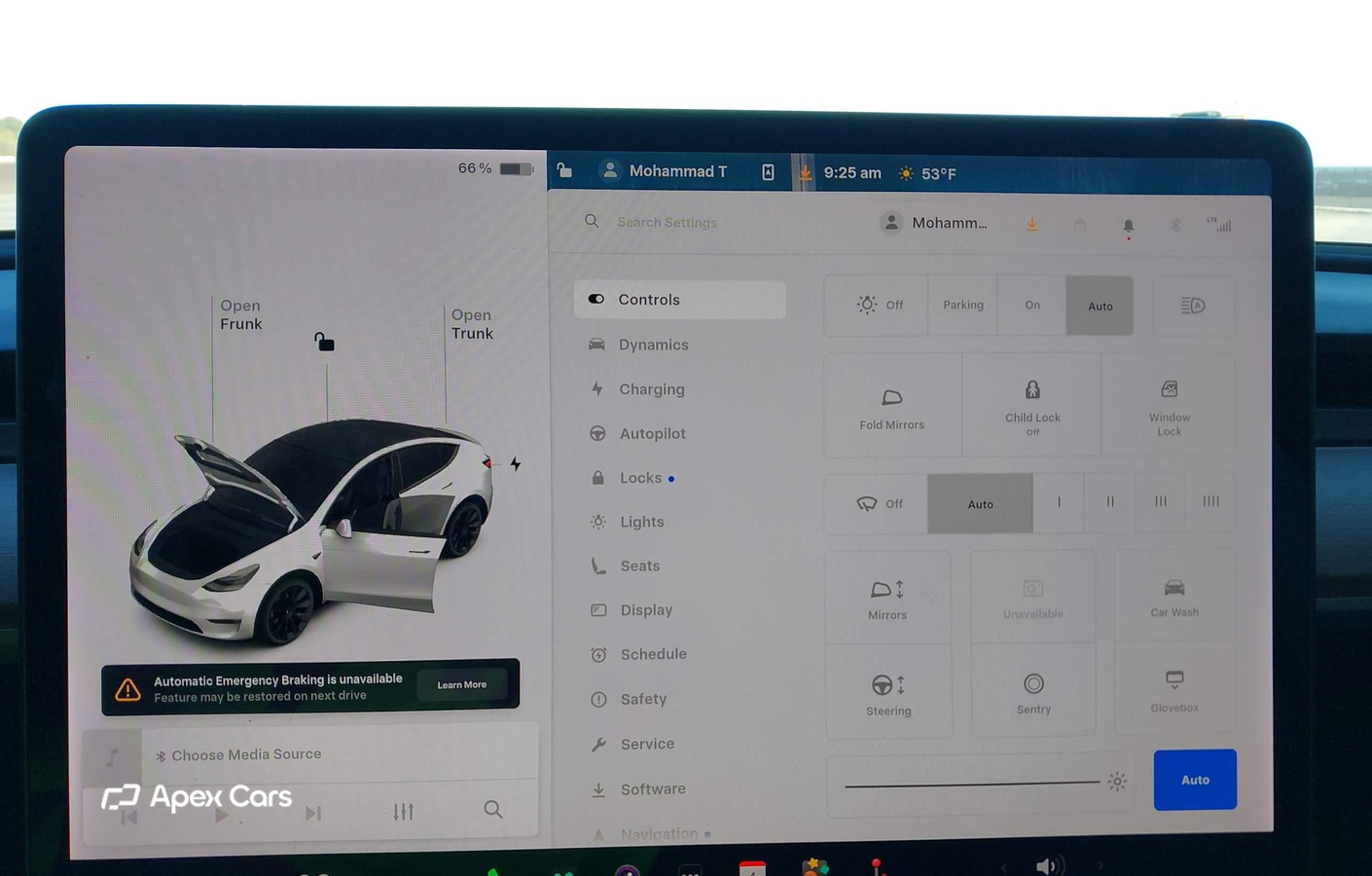Set headlights to Auto
1372x876 pixels.
click(x=1100, y=306)
